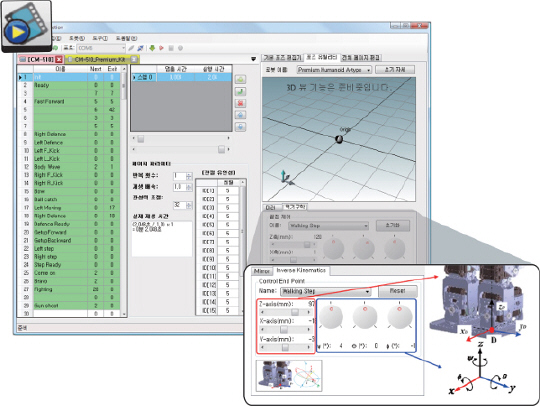Click the Reset button

point(398,291)
